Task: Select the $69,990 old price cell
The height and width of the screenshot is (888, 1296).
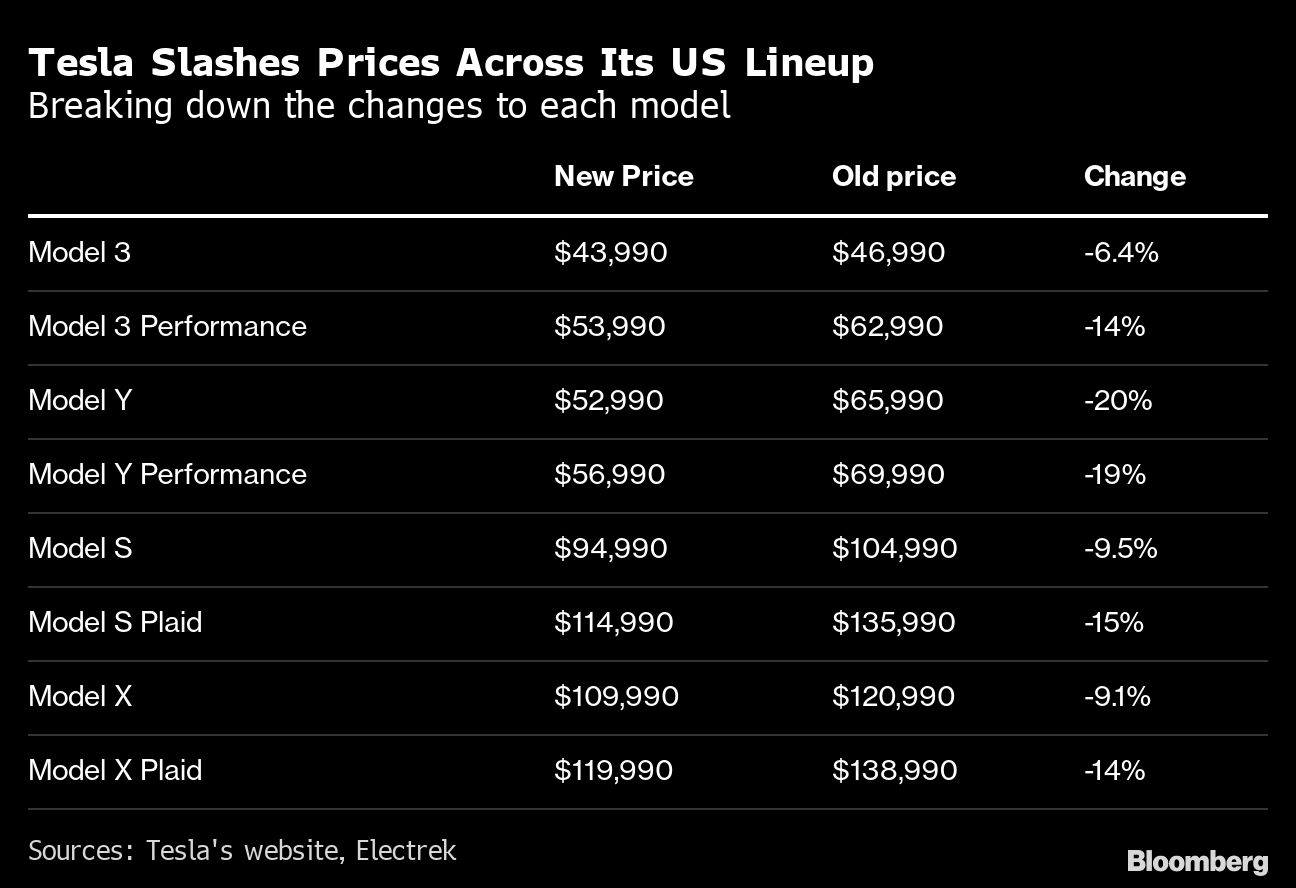Action: pyautogui.click(x=888, y=474)
